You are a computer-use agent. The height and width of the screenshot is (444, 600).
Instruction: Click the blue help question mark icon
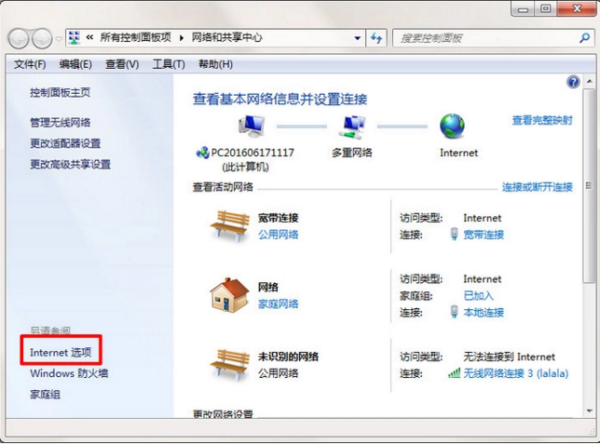(573, 82)
